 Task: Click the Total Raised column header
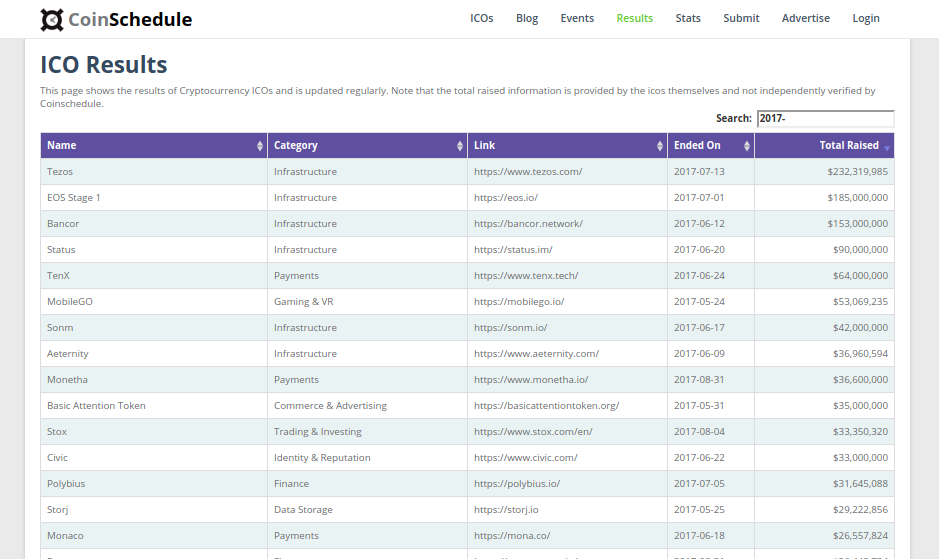(x=824, y=146)
